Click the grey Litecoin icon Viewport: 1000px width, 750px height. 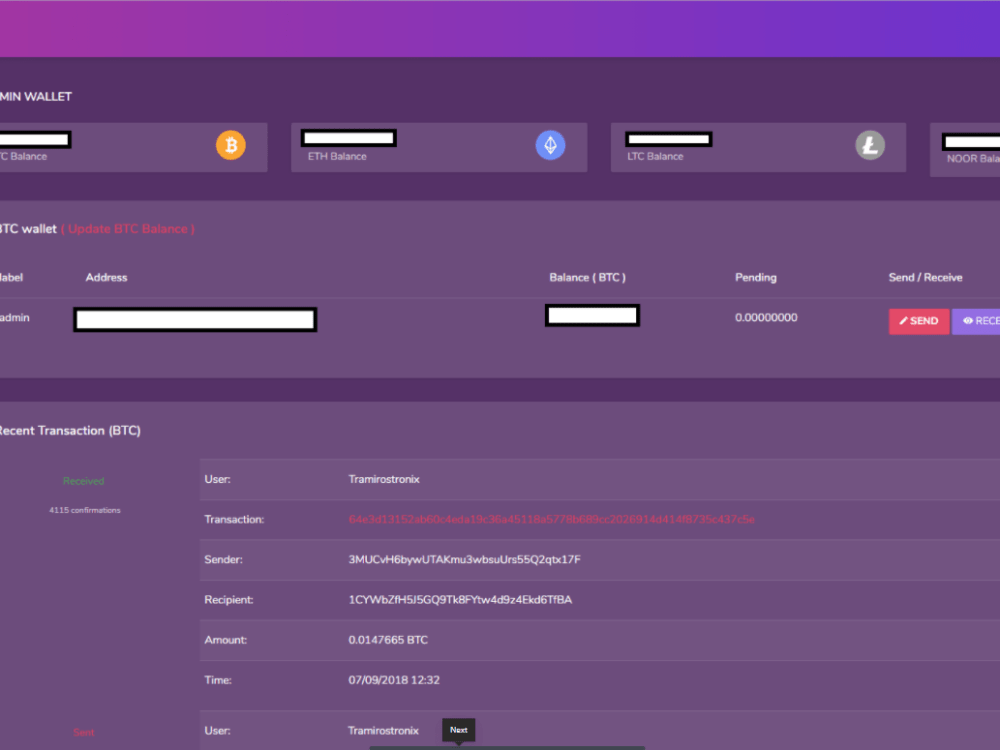pyautogui.click(x=870, y=145)
